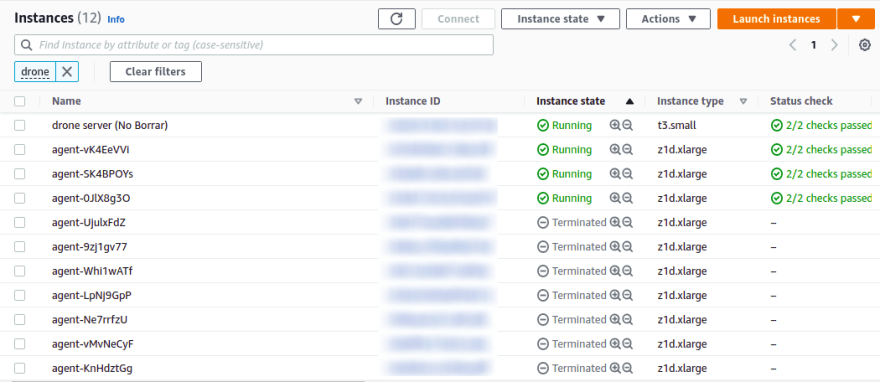Screen dimensions: 880x382
Task: Zoom-in filter icon for drone server row
Action: coord(615,126)
